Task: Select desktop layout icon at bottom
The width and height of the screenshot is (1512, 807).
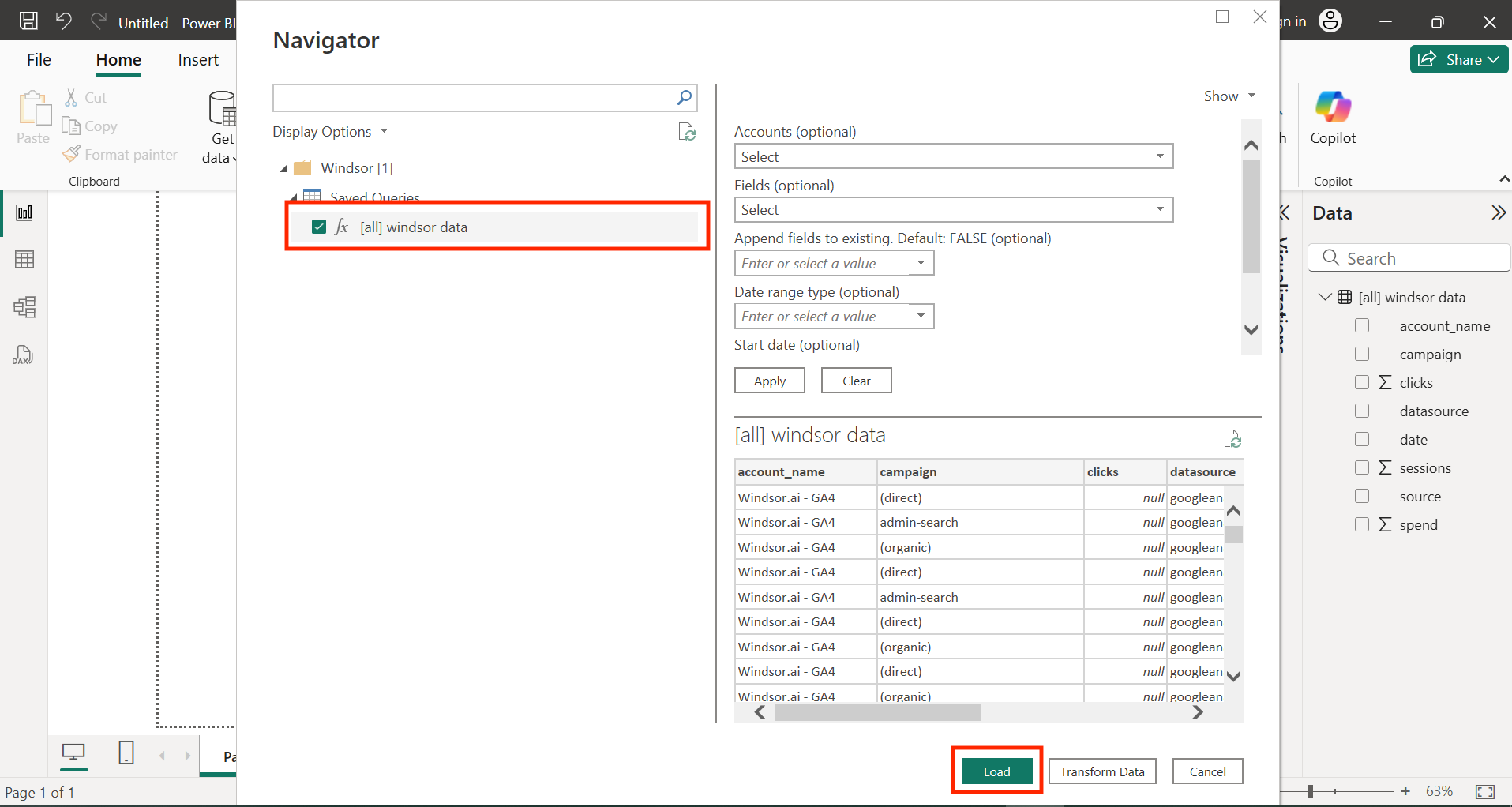Action: click(73, 753)
